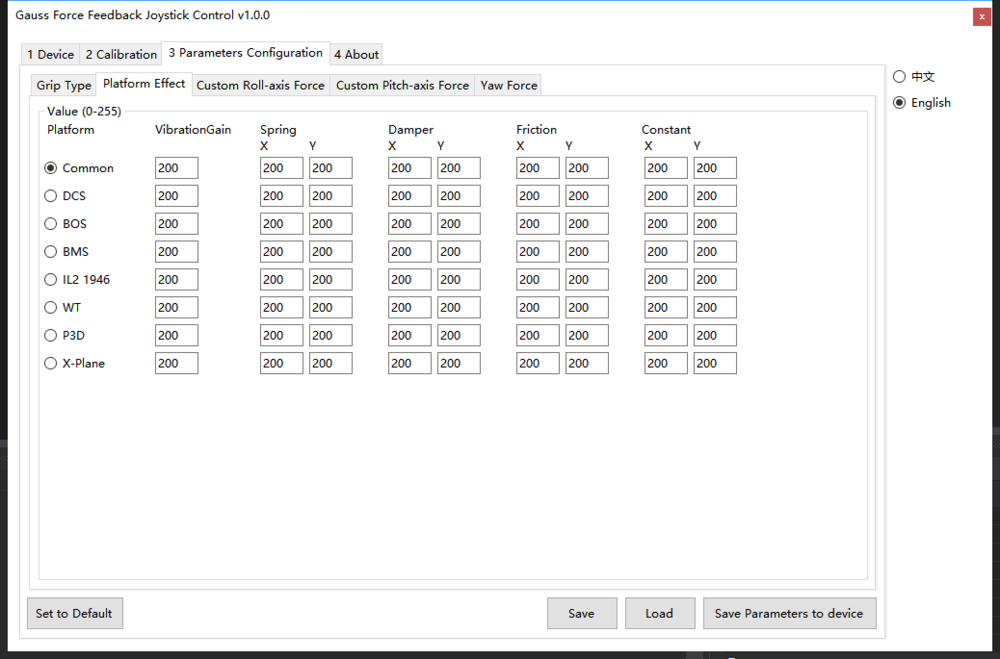Choose the P3D platform radio button
This screenshot has height=659, width=1000.
64,336
